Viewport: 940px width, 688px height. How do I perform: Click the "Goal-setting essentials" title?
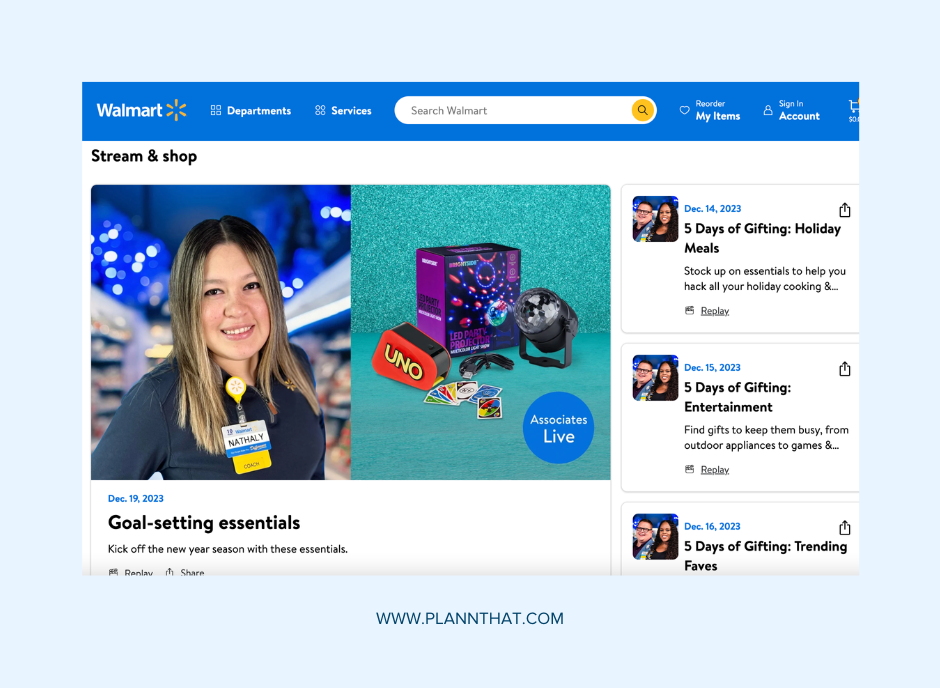[204, 523]
